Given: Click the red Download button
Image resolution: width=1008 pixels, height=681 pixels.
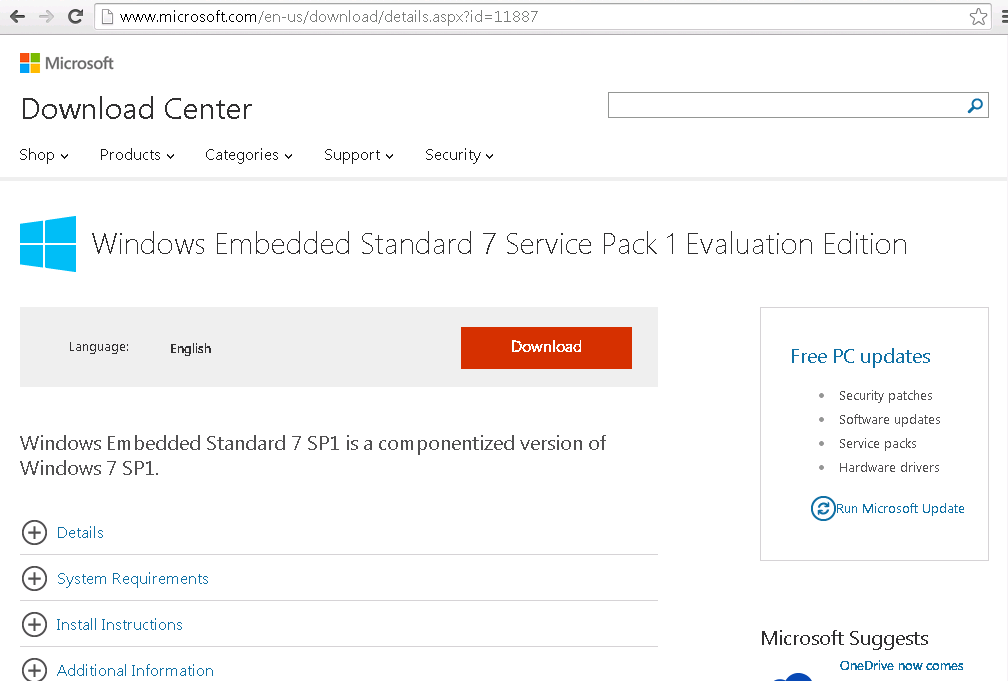Looking at the screenshot, I should [x=546, y=347].
